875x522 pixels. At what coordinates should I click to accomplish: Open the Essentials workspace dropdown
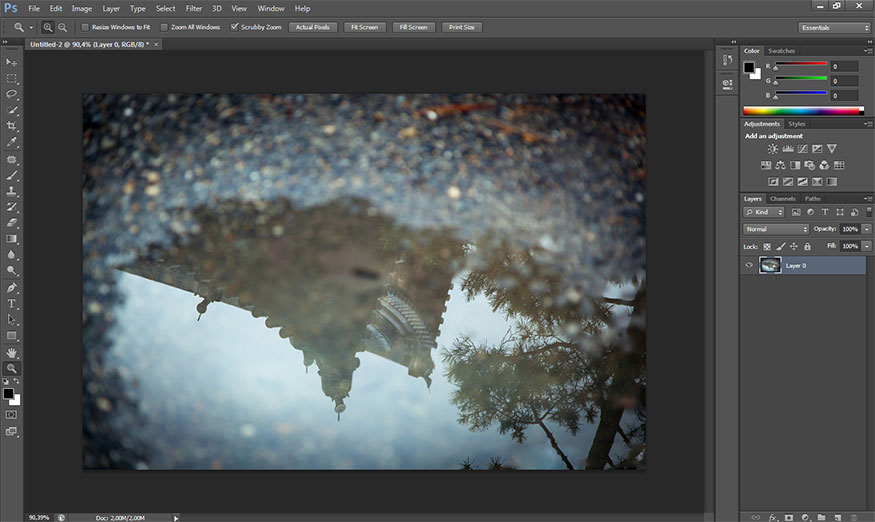(835, 27)
